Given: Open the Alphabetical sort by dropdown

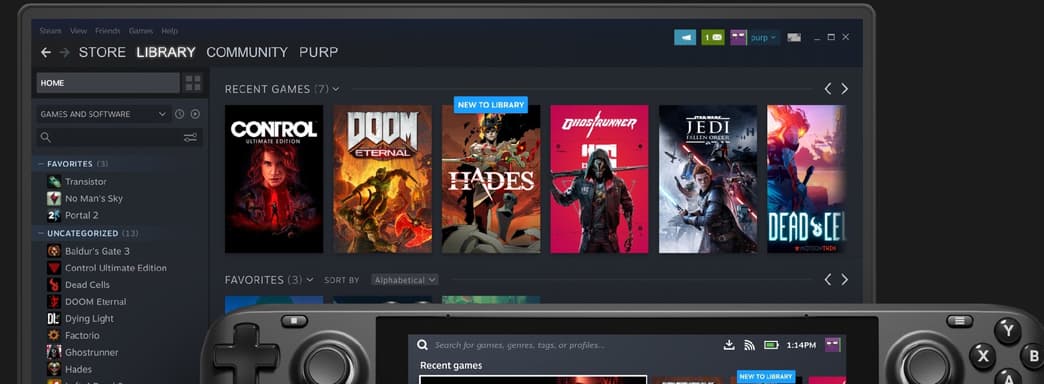Looking at the screenshot, I should click(x=405, y=280).
